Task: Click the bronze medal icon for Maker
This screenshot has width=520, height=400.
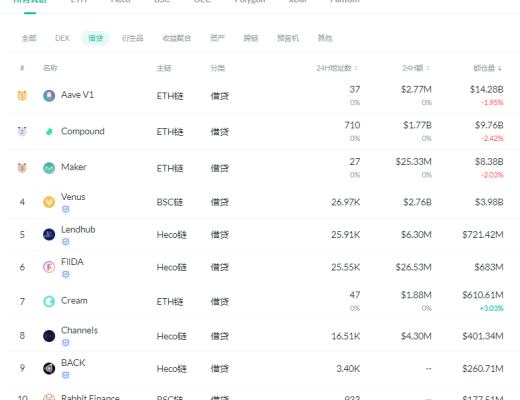Action: (x=22, y=168)
